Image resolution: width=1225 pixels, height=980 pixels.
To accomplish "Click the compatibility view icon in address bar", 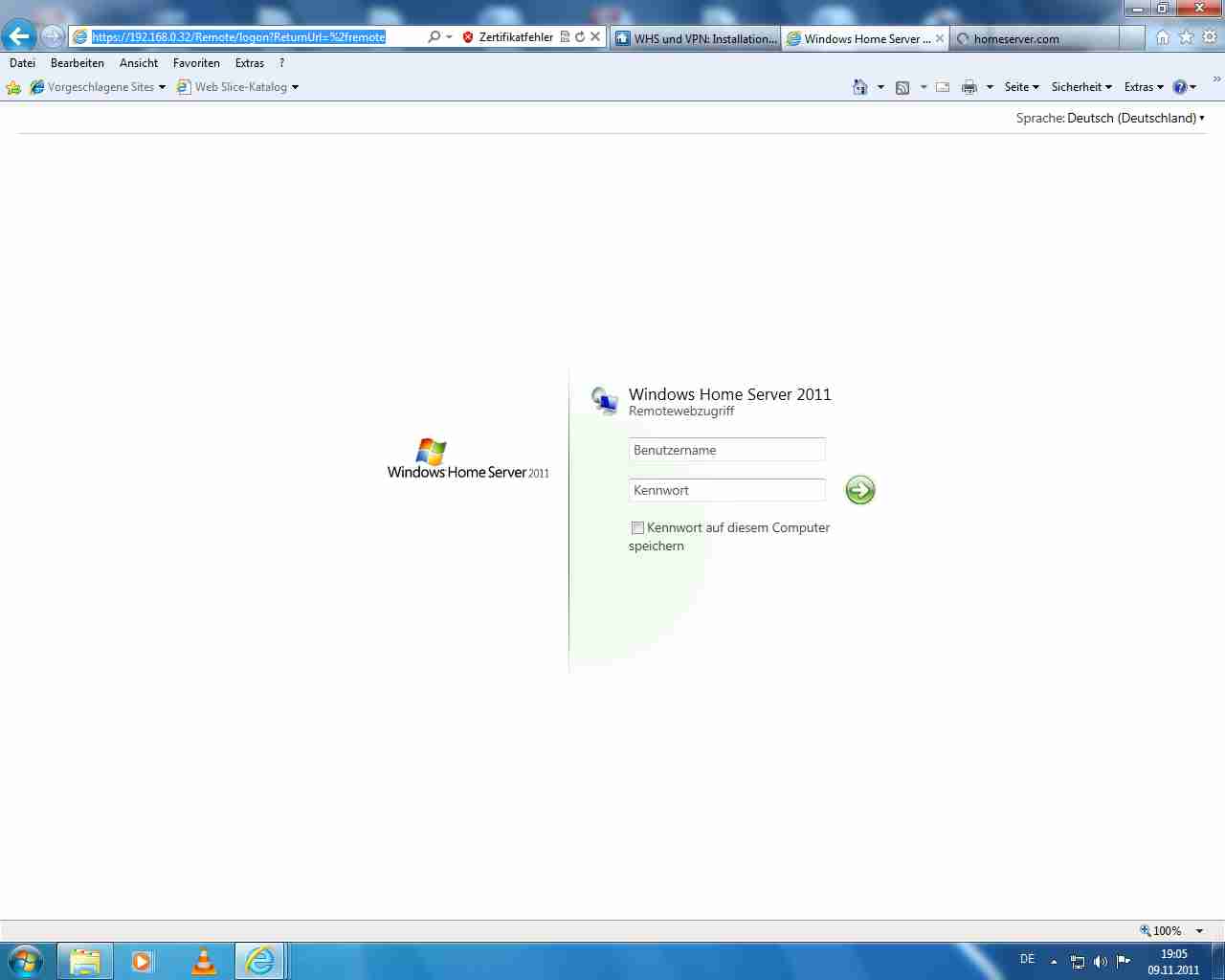I will [565, 36].
